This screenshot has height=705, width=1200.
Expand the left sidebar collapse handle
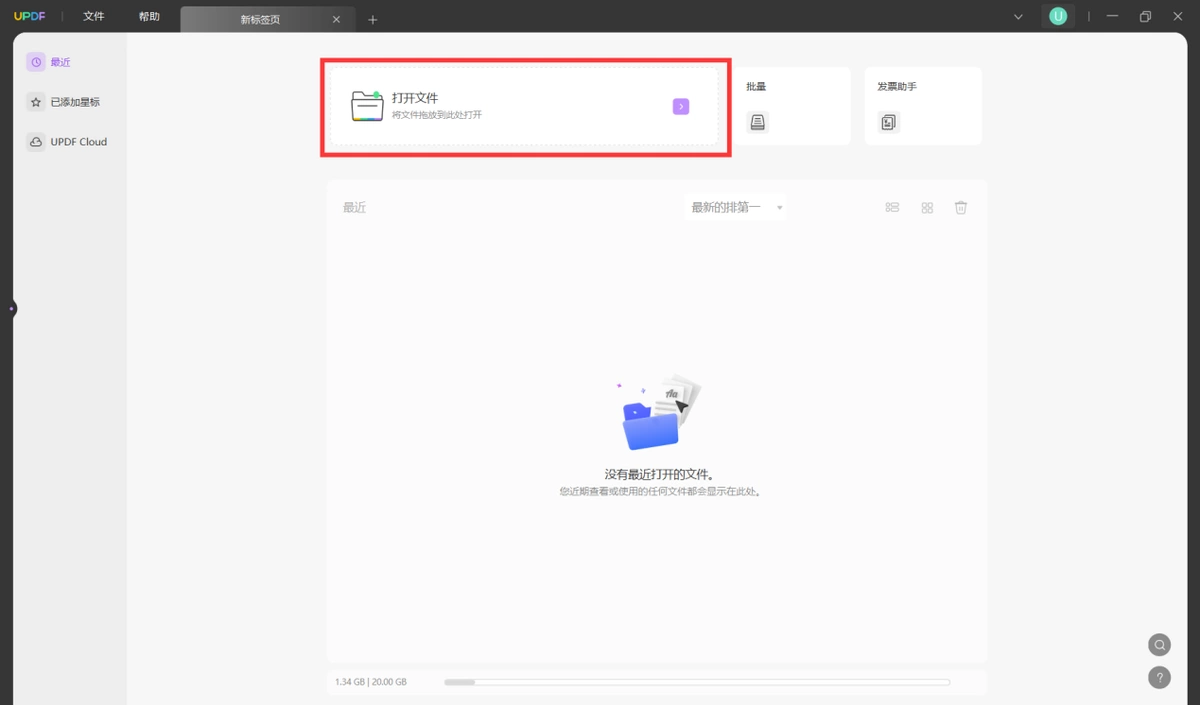pyautogui.click(x=10, y=309)
